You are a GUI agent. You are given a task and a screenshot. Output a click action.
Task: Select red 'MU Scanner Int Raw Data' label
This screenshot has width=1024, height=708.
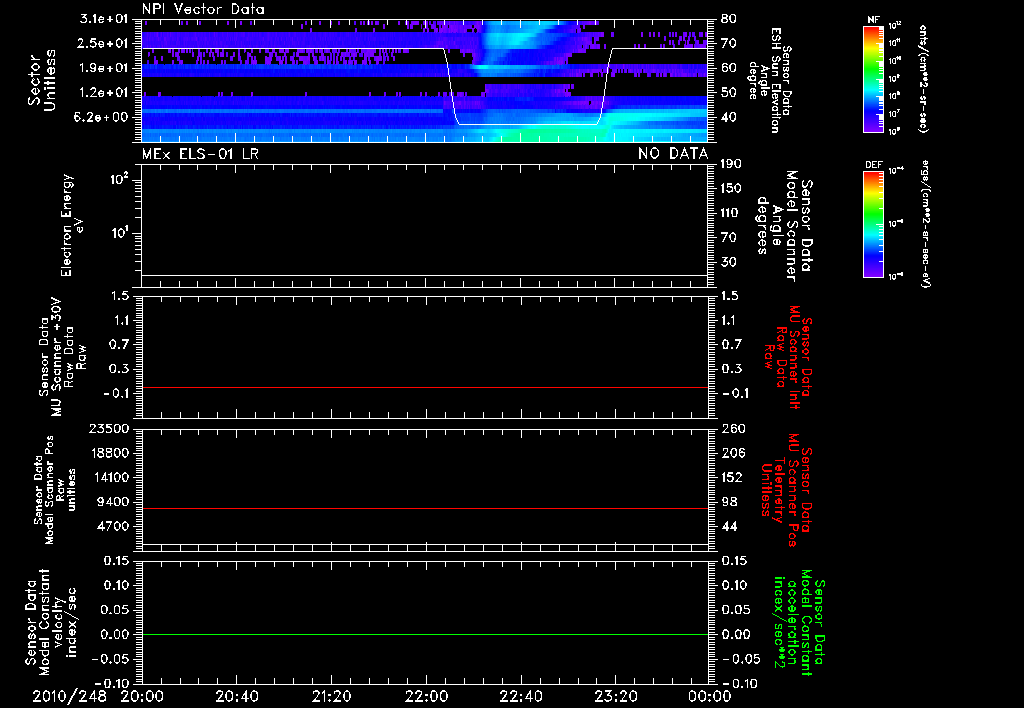788,357
